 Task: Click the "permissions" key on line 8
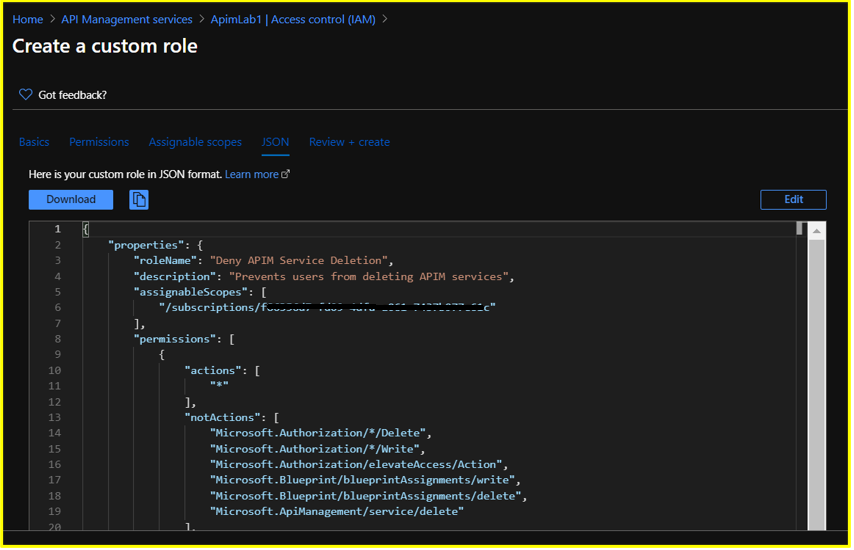[x=175, y=339]
